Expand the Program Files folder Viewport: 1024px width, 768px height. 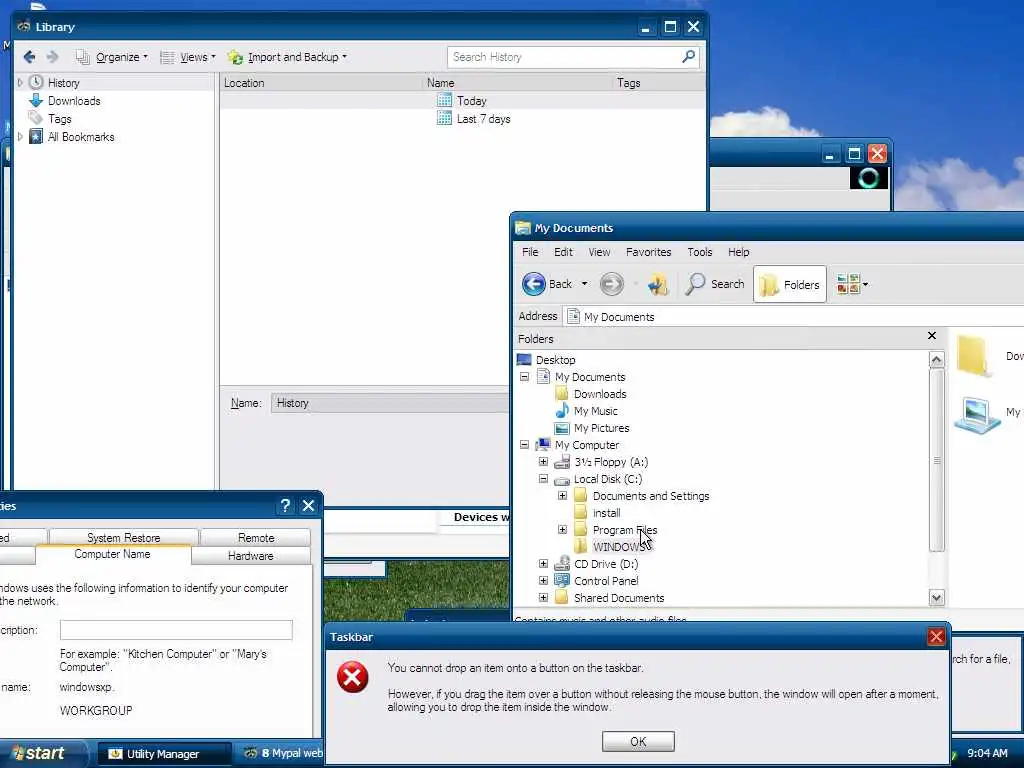562,530
